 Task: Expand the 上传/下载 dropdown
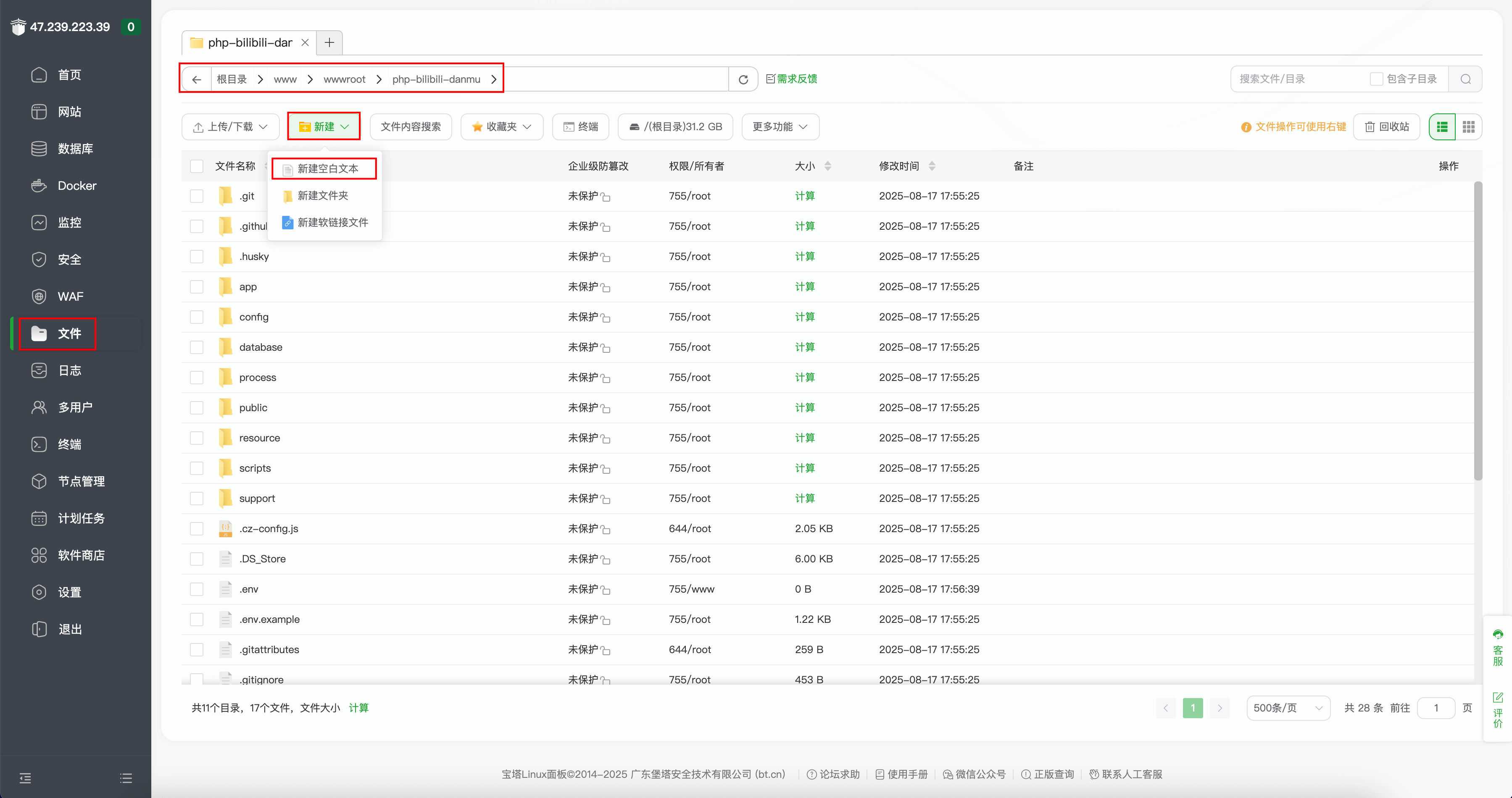coord(230,127)
